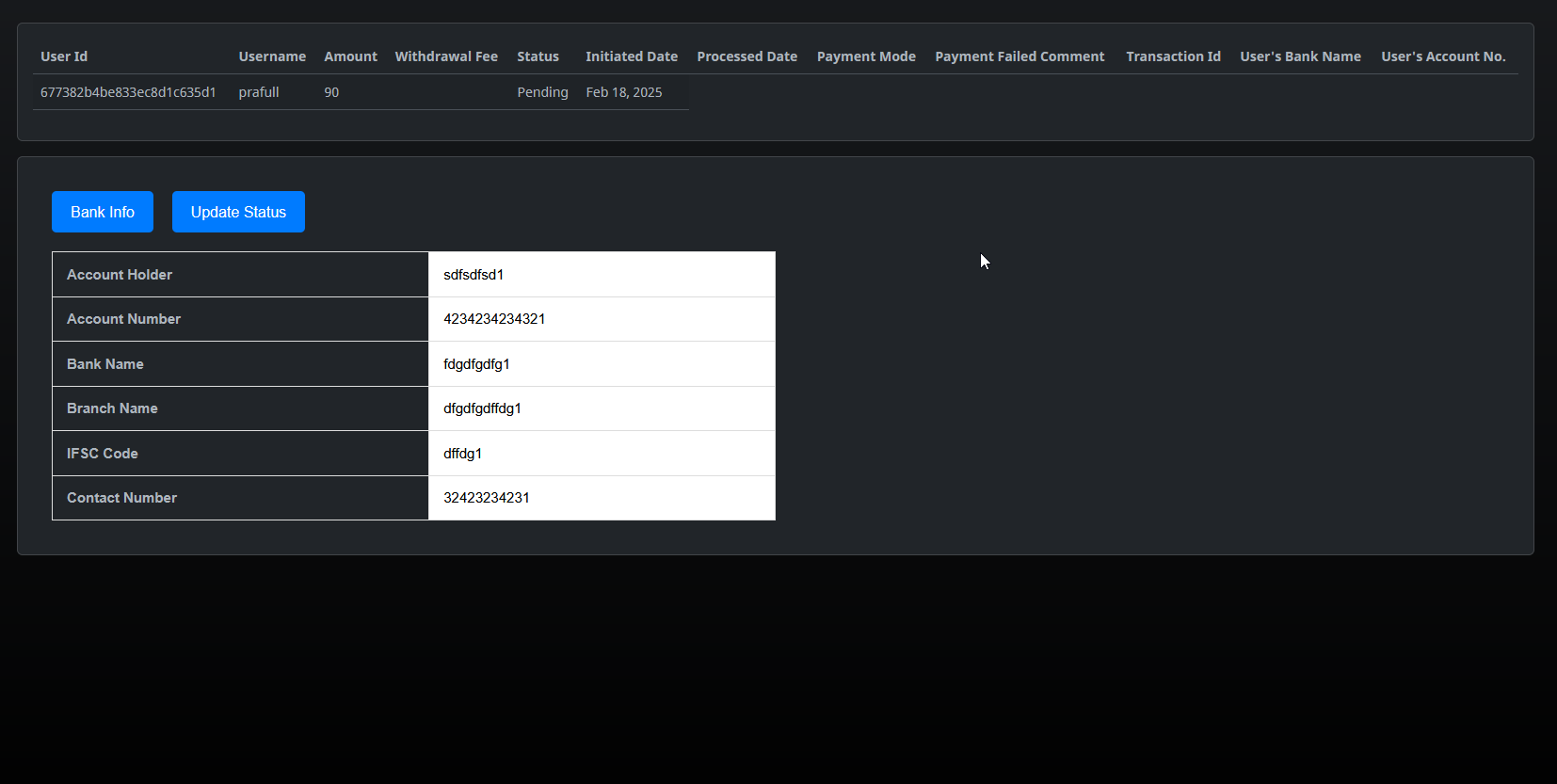The width and height of the screenshot is (1557, 784).
Task: Click the Bank Info button
Action: pyautogui.click(x=102, y=212)
